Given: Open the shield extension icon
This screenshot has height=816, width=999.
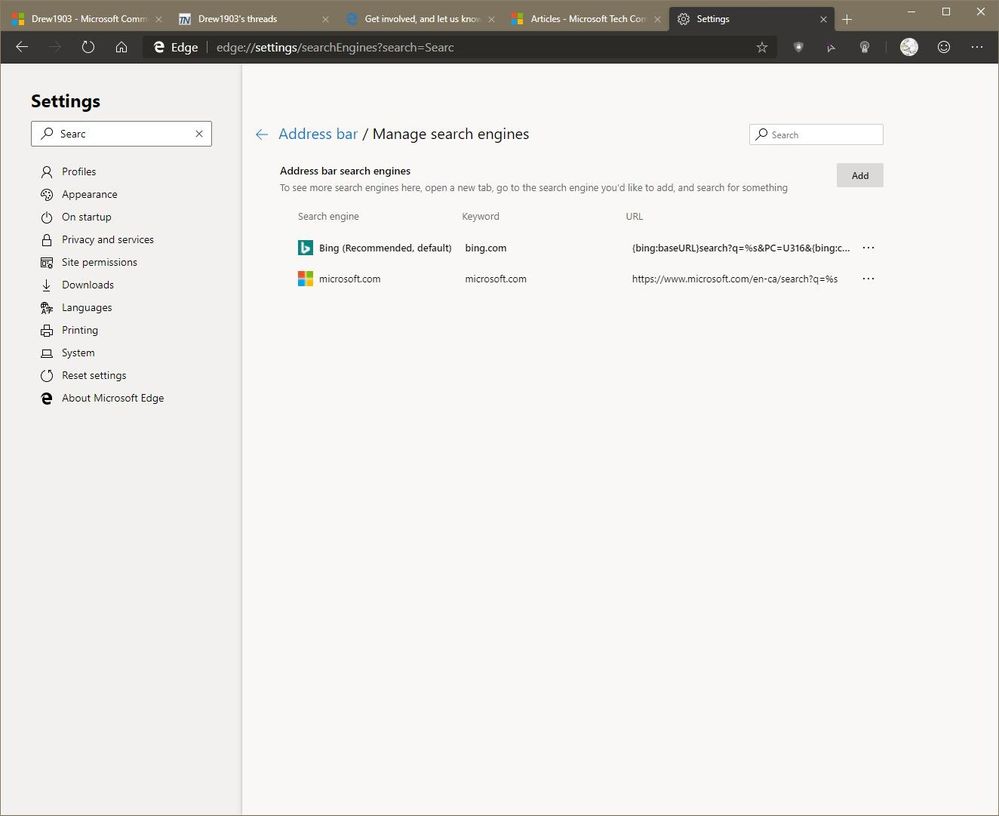Looking at the screenshot, I should click(x=798, y=47).
